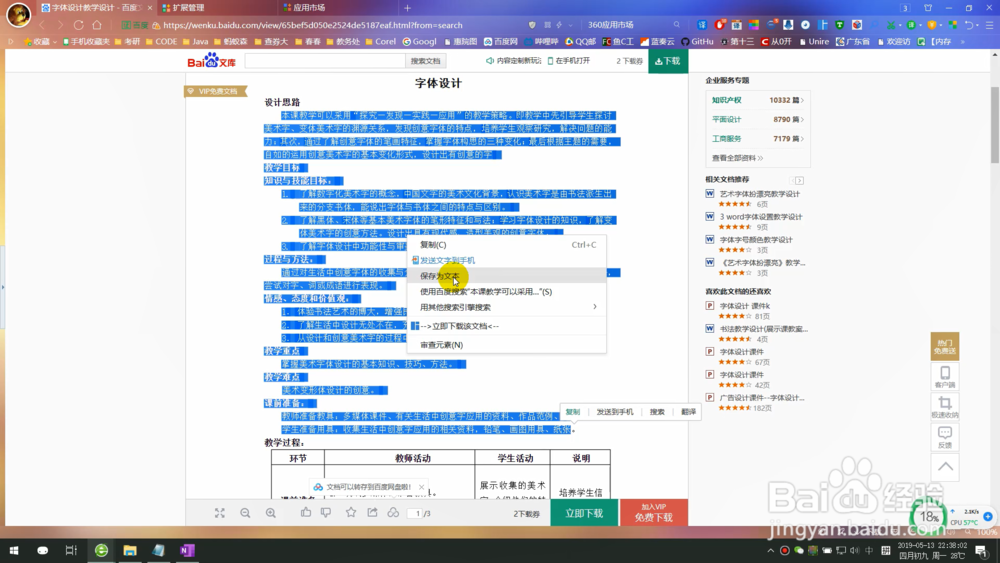Viewport: 1000px width, 563px height.
Task: Click the 反馈 feedback sidebar icon
Action: click(945, 437)
